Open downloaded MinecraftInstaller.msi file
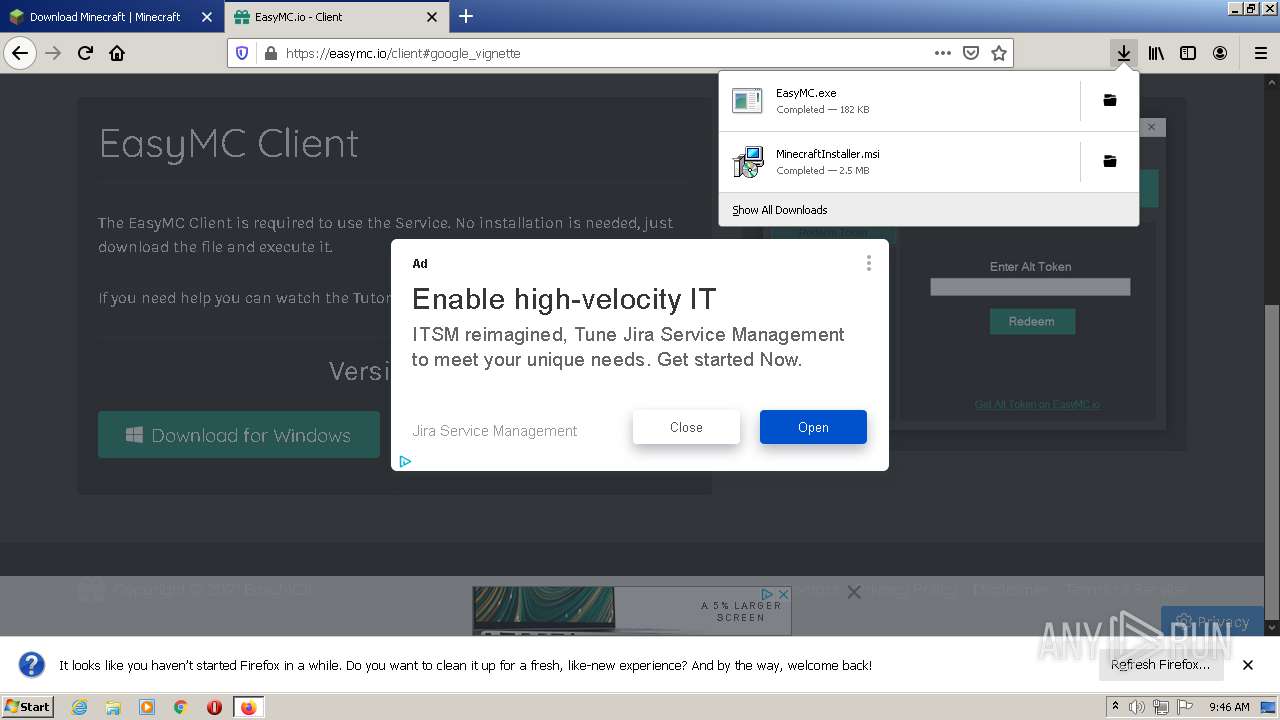Screen dimensions: 1280x720 (x=899, y=161)
